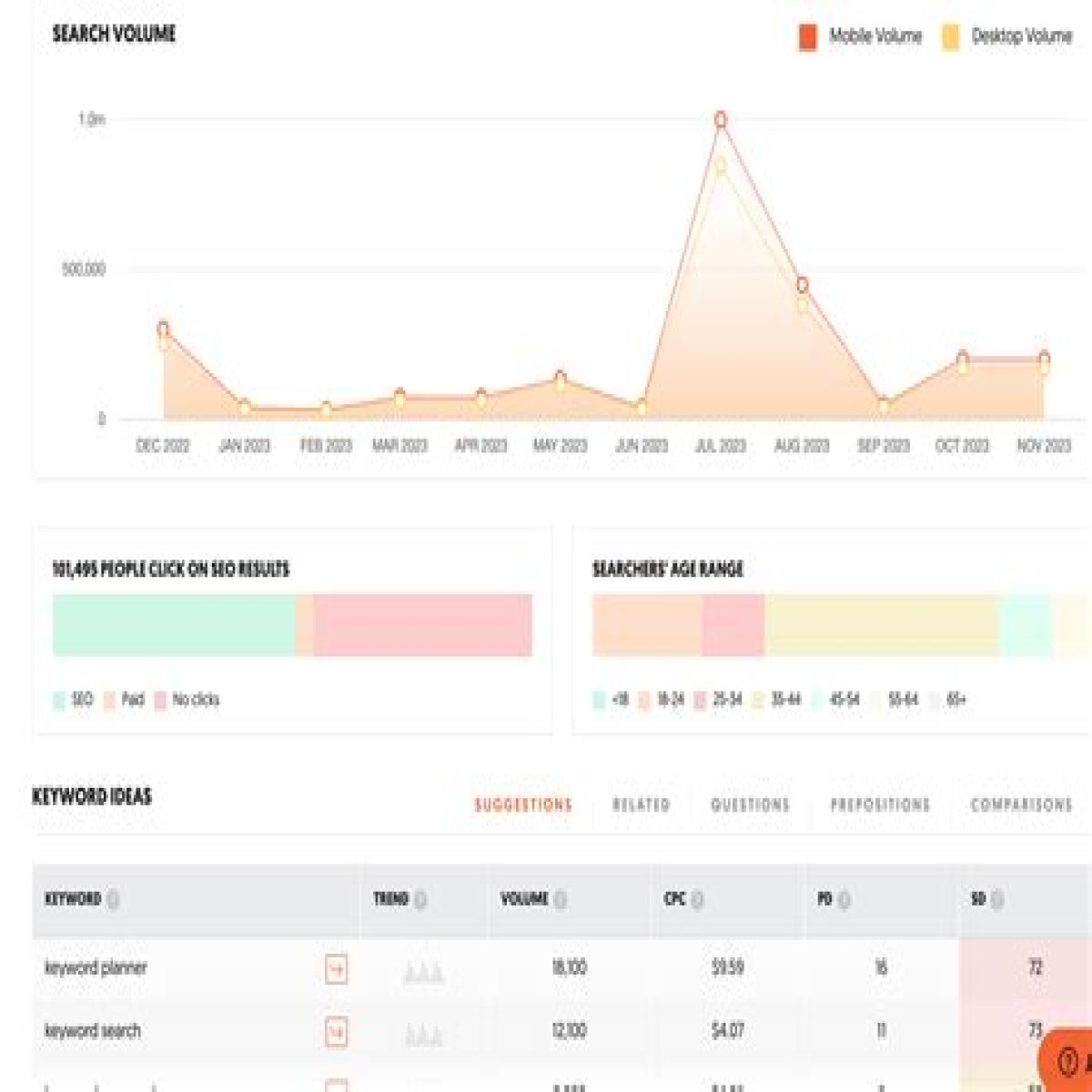
Task: Click the 45-54 age legend entry
Action: pos(835,700)
